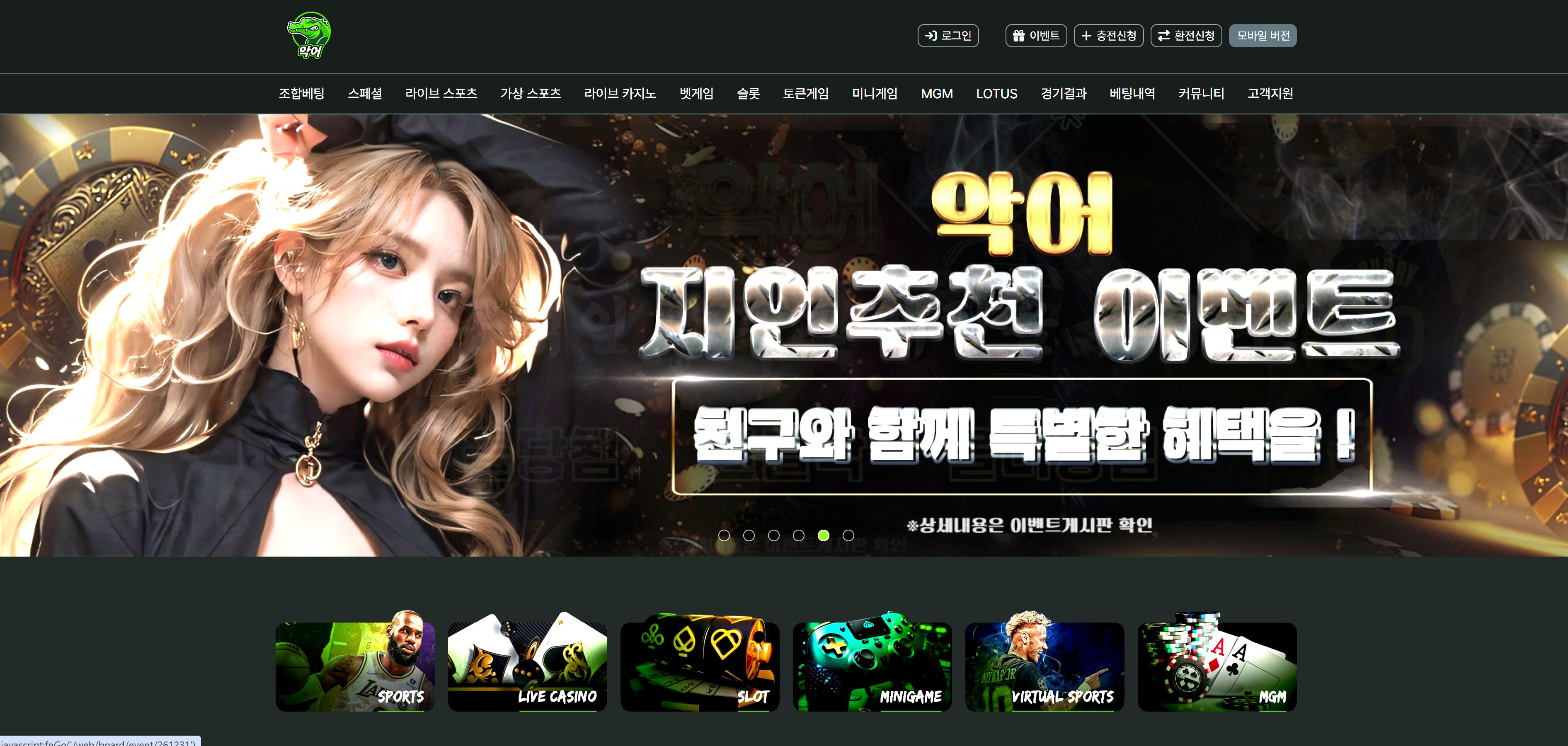Click the 로그인 login button
The height and width of the screenshot is (746, 1568).
click(x=948, y=36)
